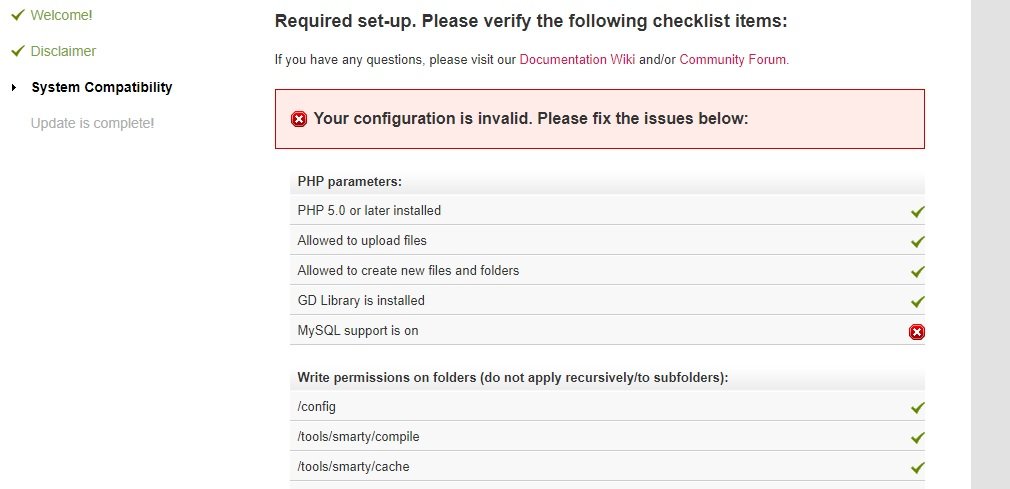Click green checkmark for /tools/smarty/cache
Viewport: 1010px width, 489px height.
918,468
